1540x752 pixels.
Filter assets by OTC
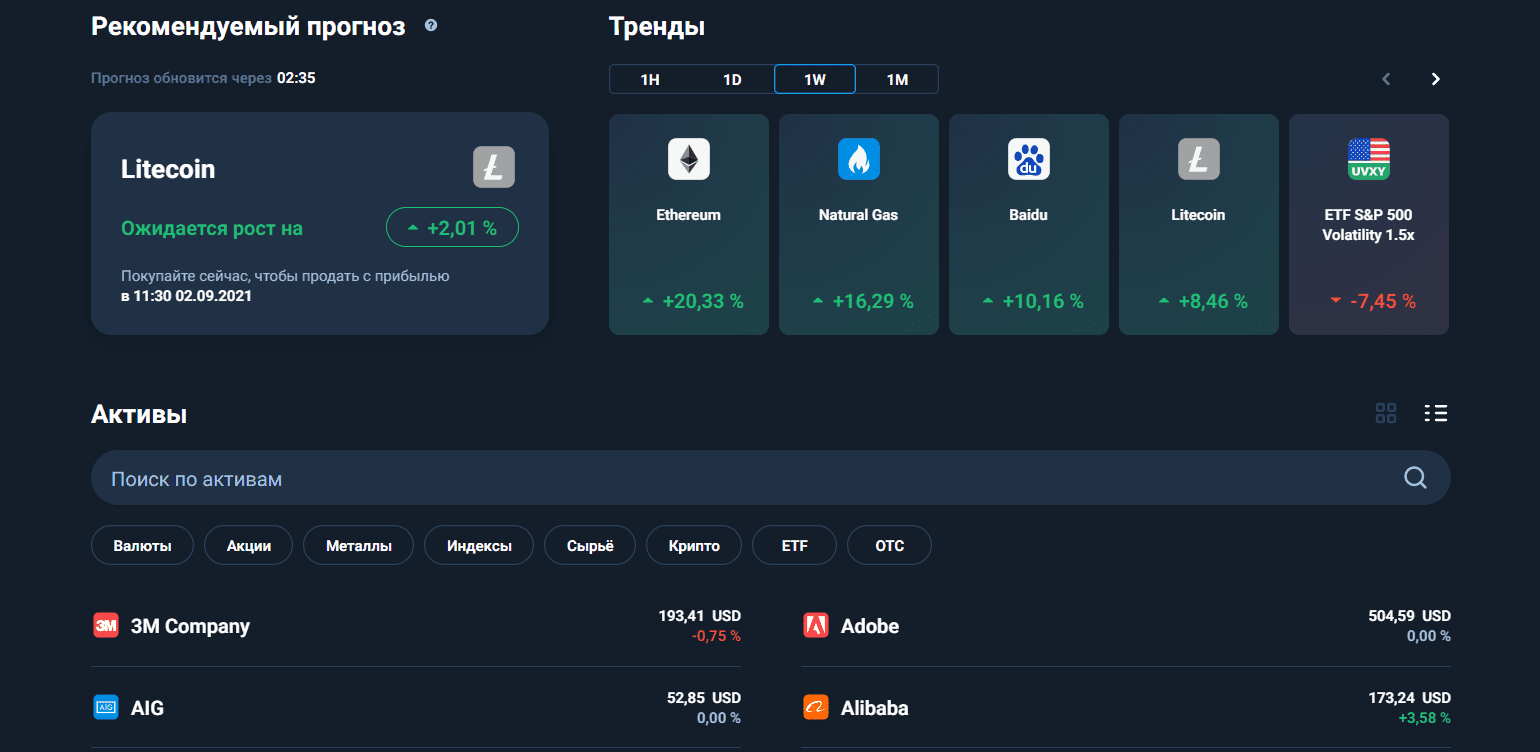point(889,546)
